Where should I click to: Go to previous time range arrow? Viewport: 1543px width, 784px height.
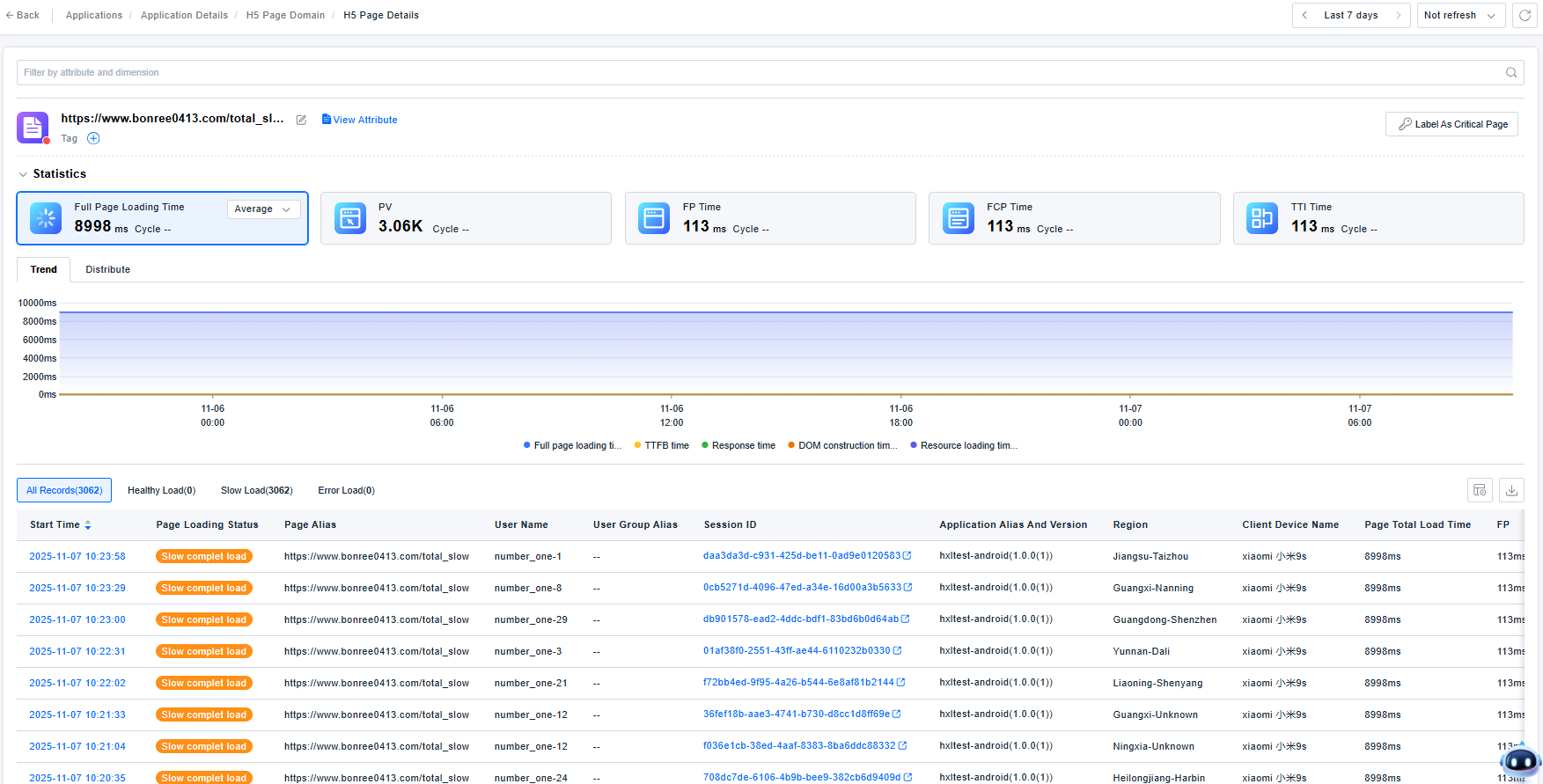coord(1304,16)
